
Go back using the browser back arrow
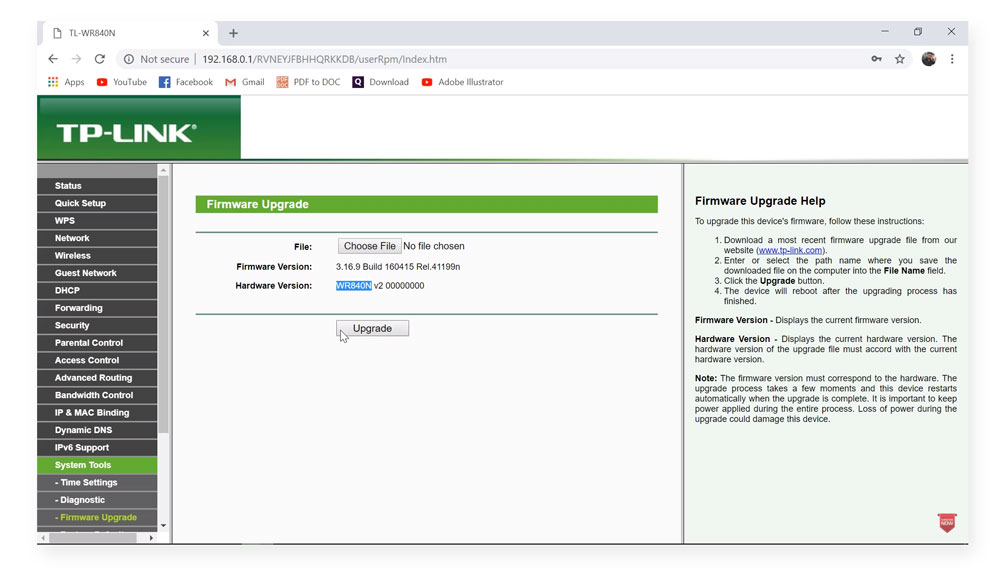tap(53, 59)
